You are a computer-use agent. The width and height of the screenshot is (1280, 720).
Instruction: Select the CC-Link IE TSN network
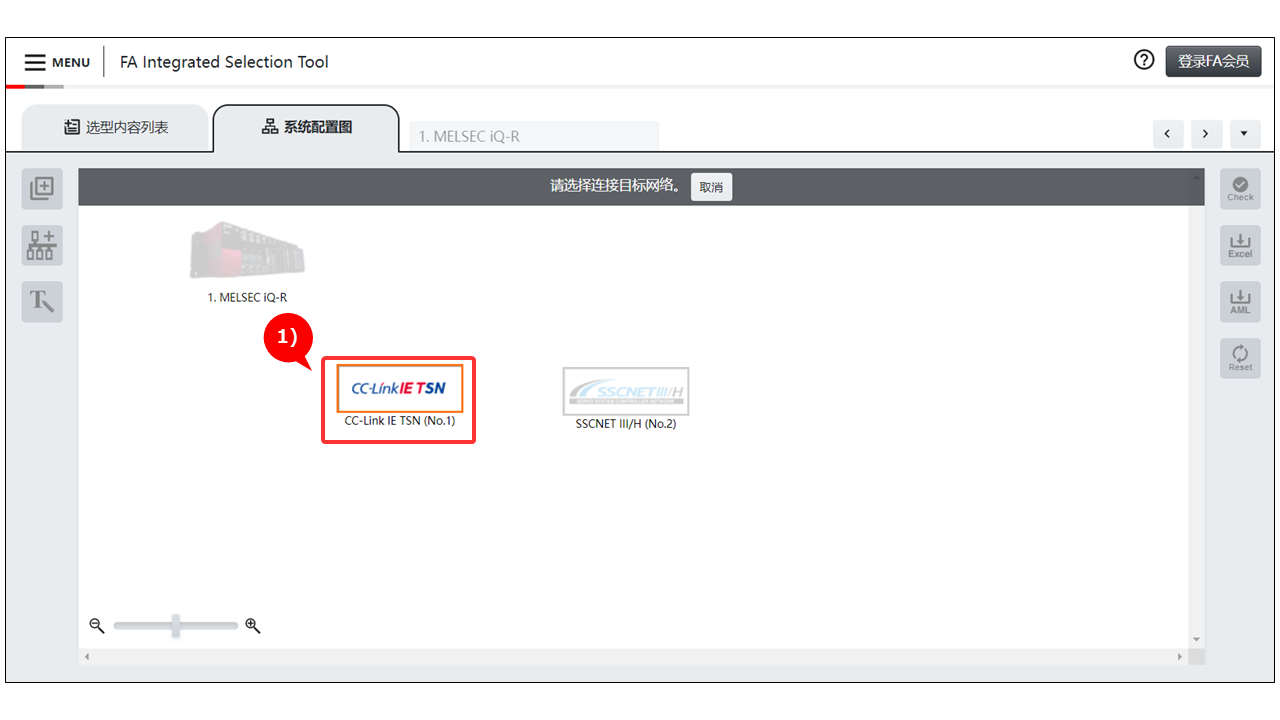(399, 390)
